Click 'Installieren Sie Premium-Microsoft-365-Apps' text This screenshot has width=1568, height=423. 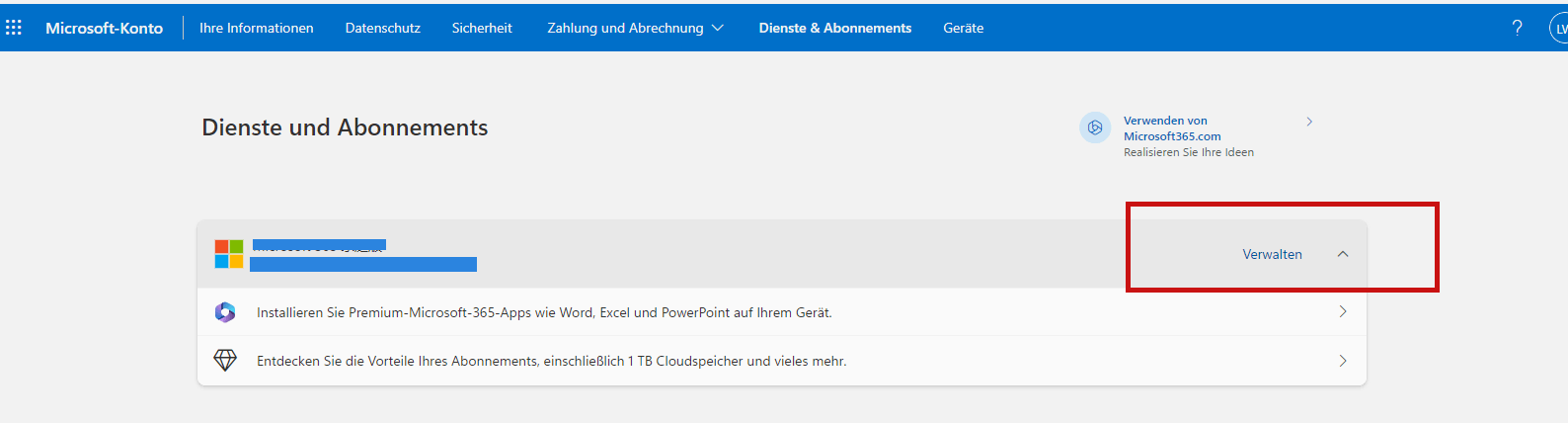(544, 312)
